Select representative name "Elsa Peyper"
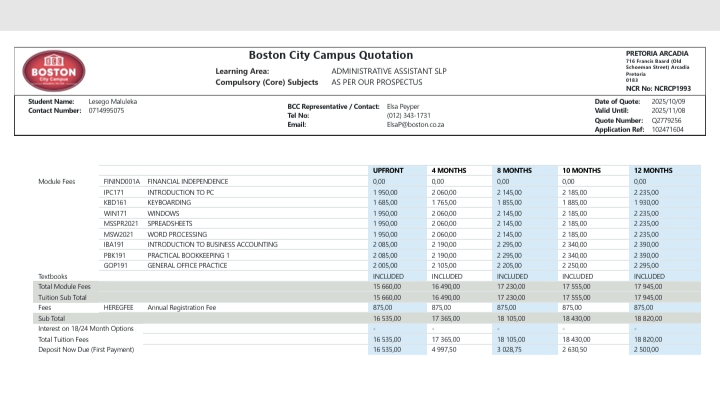720x406 pixels. click(403, 107)
